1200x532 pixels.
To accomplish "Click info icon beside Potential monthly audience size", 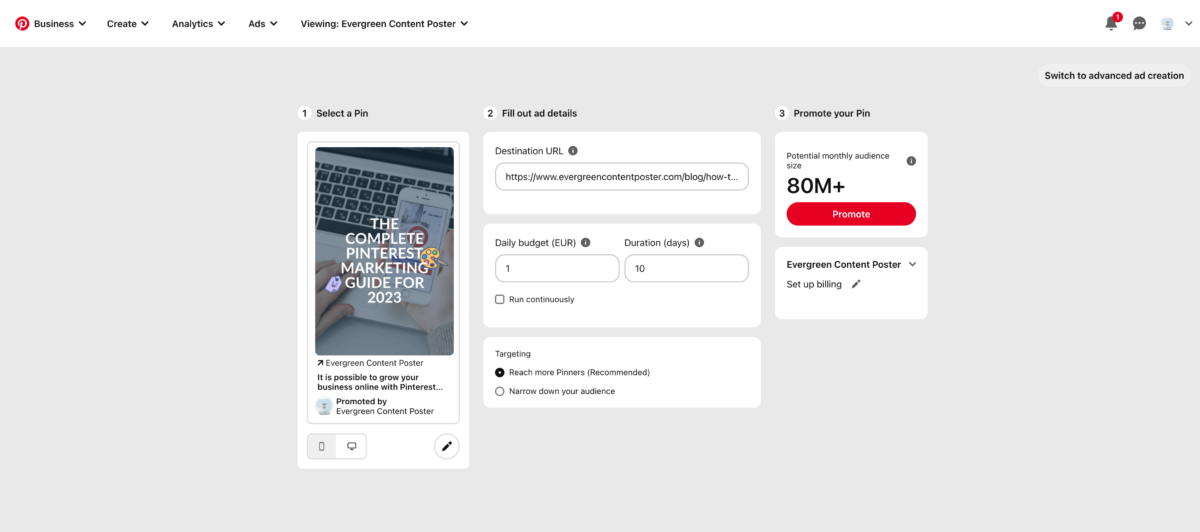I will click(911, 161).
